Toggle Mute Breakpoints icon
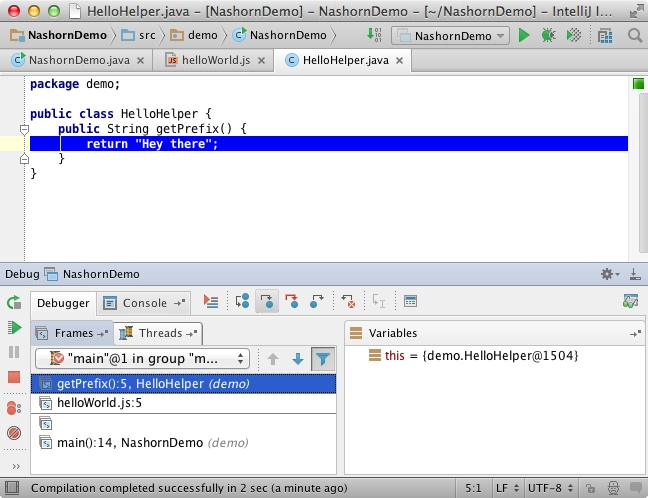This screenshot has width=648, height=498. click(x=14, y=433)
